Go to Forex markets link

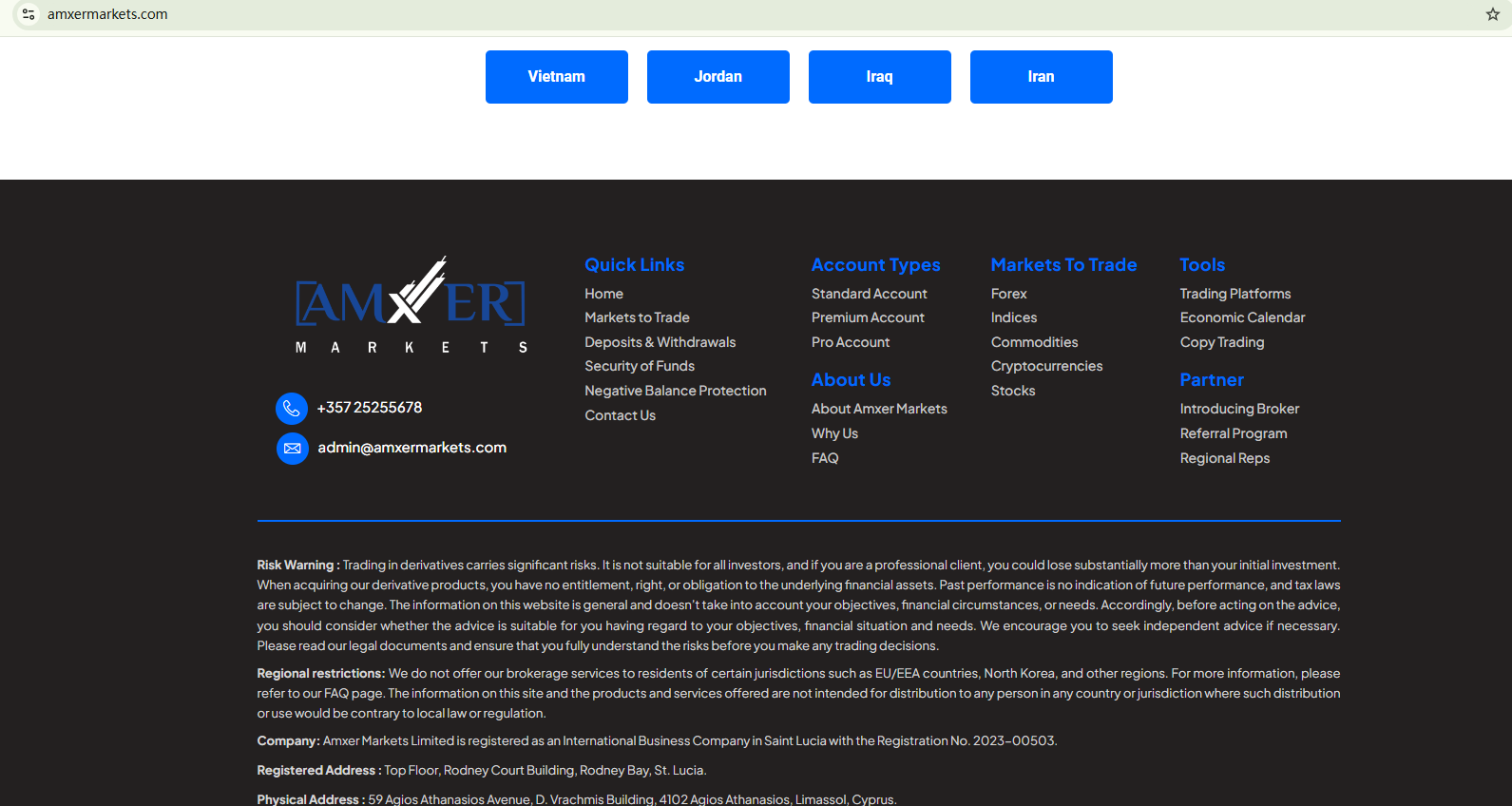(x=1009, y=294)
